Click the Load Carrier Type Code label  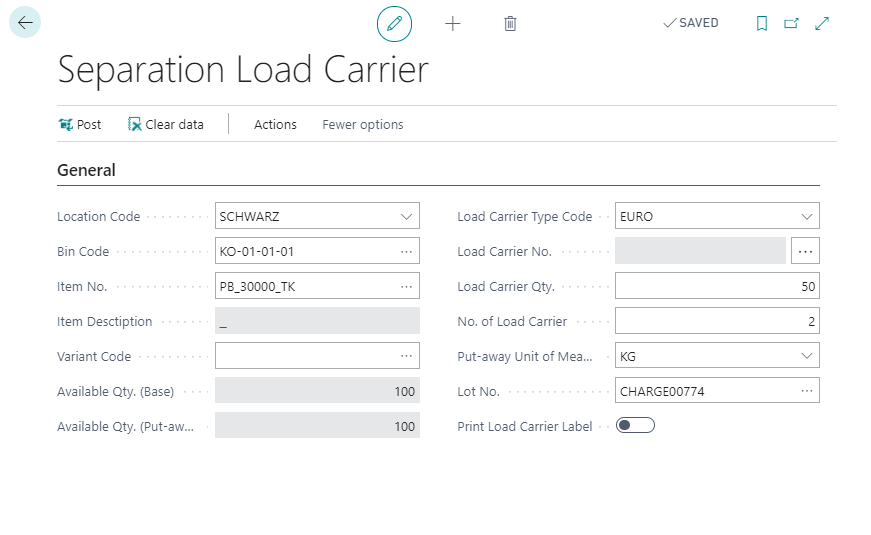pos(525,217)
